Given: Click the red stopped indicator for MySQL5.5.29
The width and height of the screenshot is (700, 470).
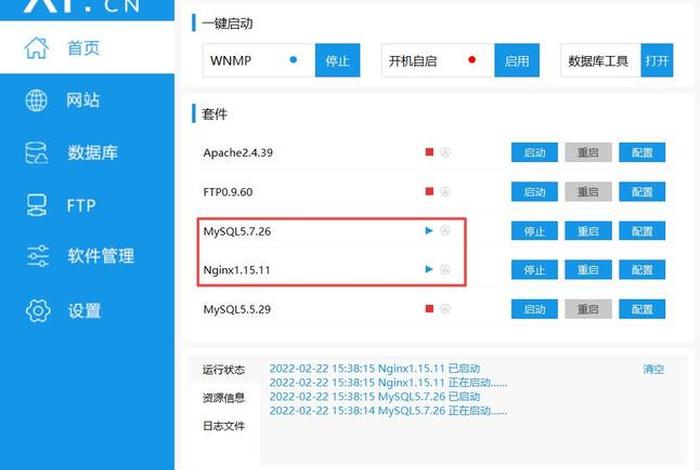Looking at the screenshot, I should [x=429, y=308].
